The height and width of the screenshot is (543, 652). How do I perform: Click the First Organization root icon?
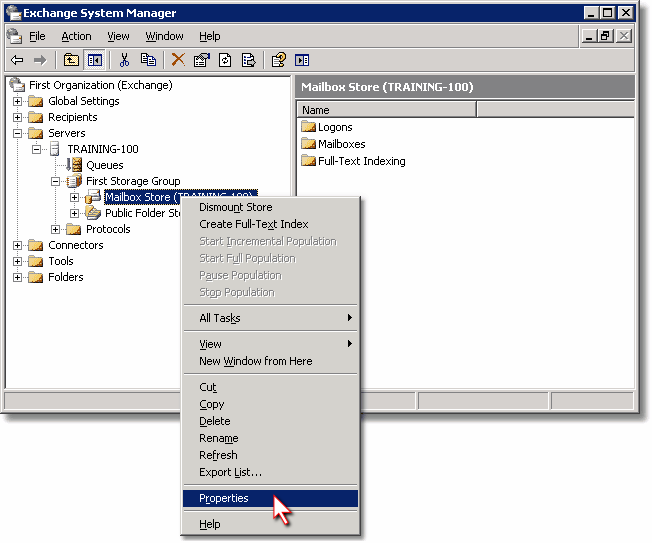pos(17,85)
